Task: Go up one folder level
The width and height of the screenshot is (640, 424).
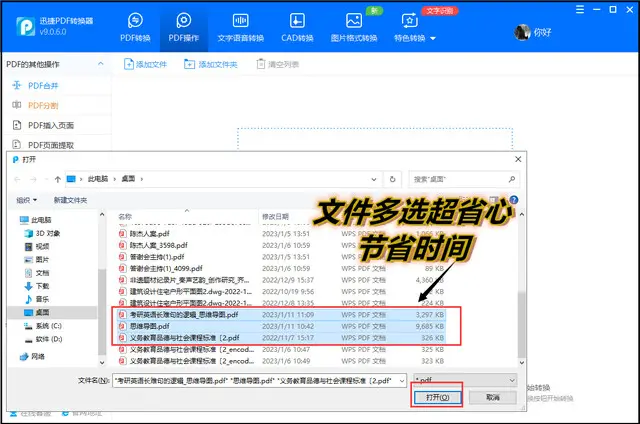Action: pyautogui.click(x=58, y=179)
